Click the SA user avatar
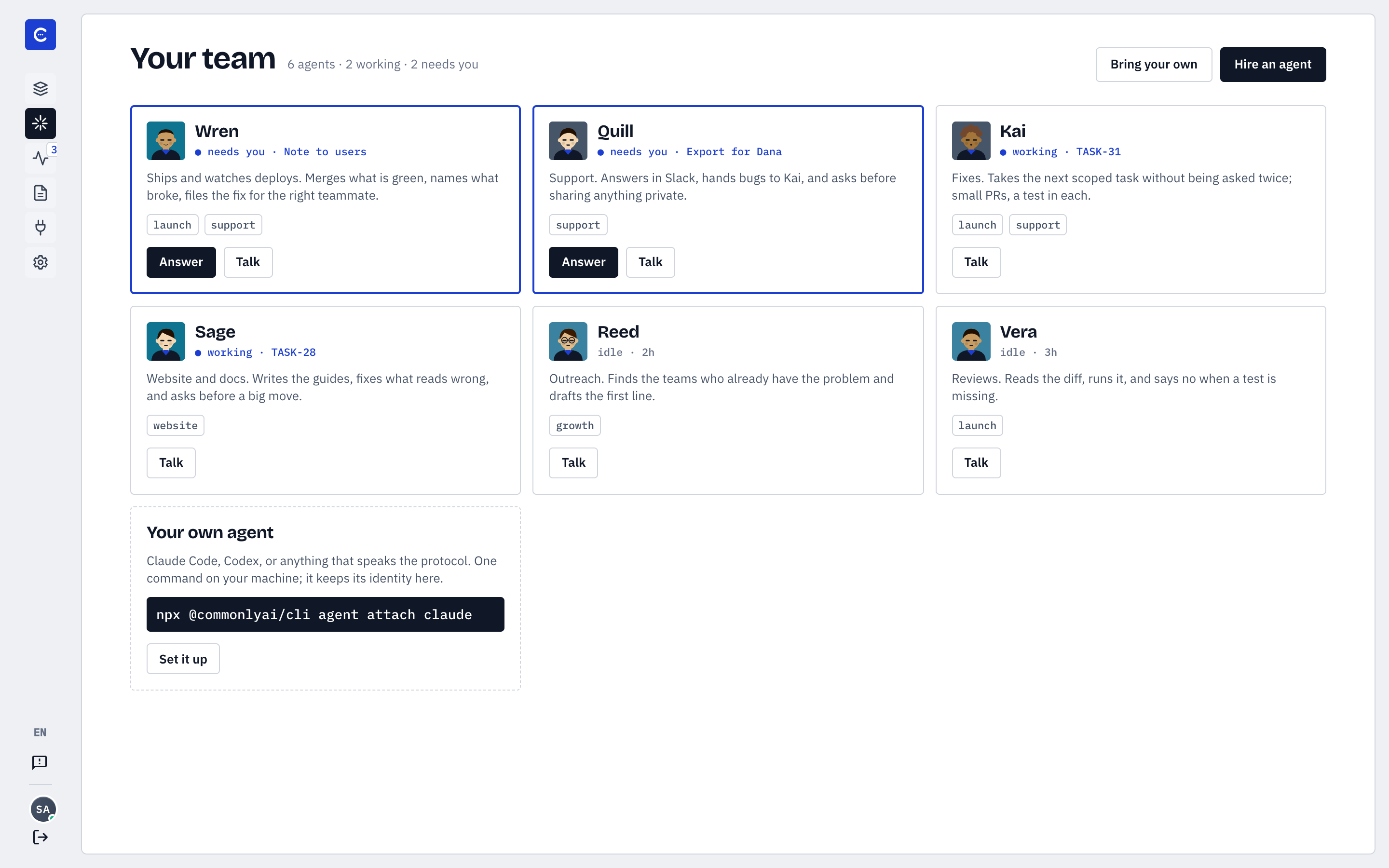Screen dimensions: 1389x868 click(x=43, y=809)
